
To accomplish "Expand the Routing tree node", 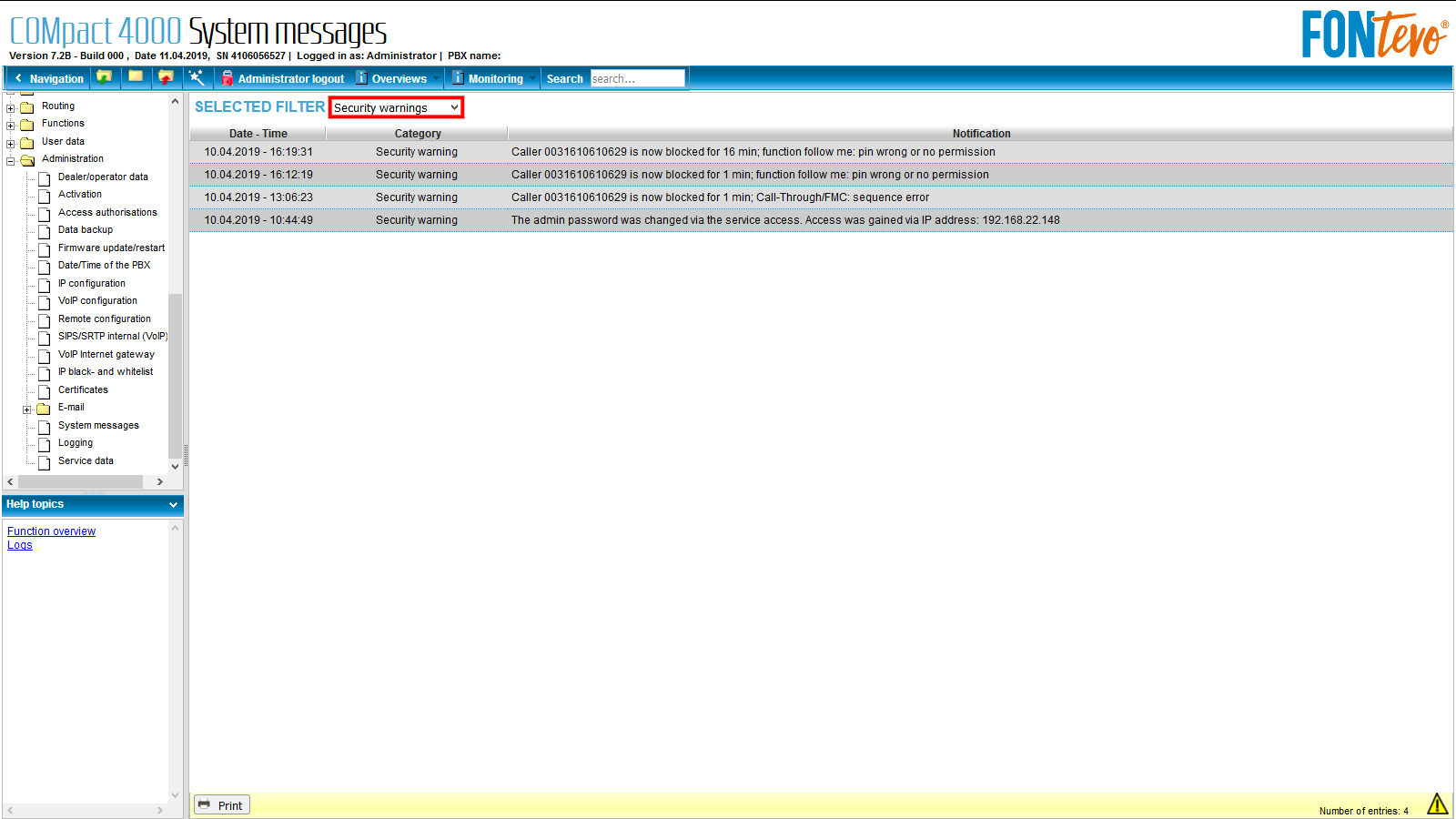I will tap(11, 107).
